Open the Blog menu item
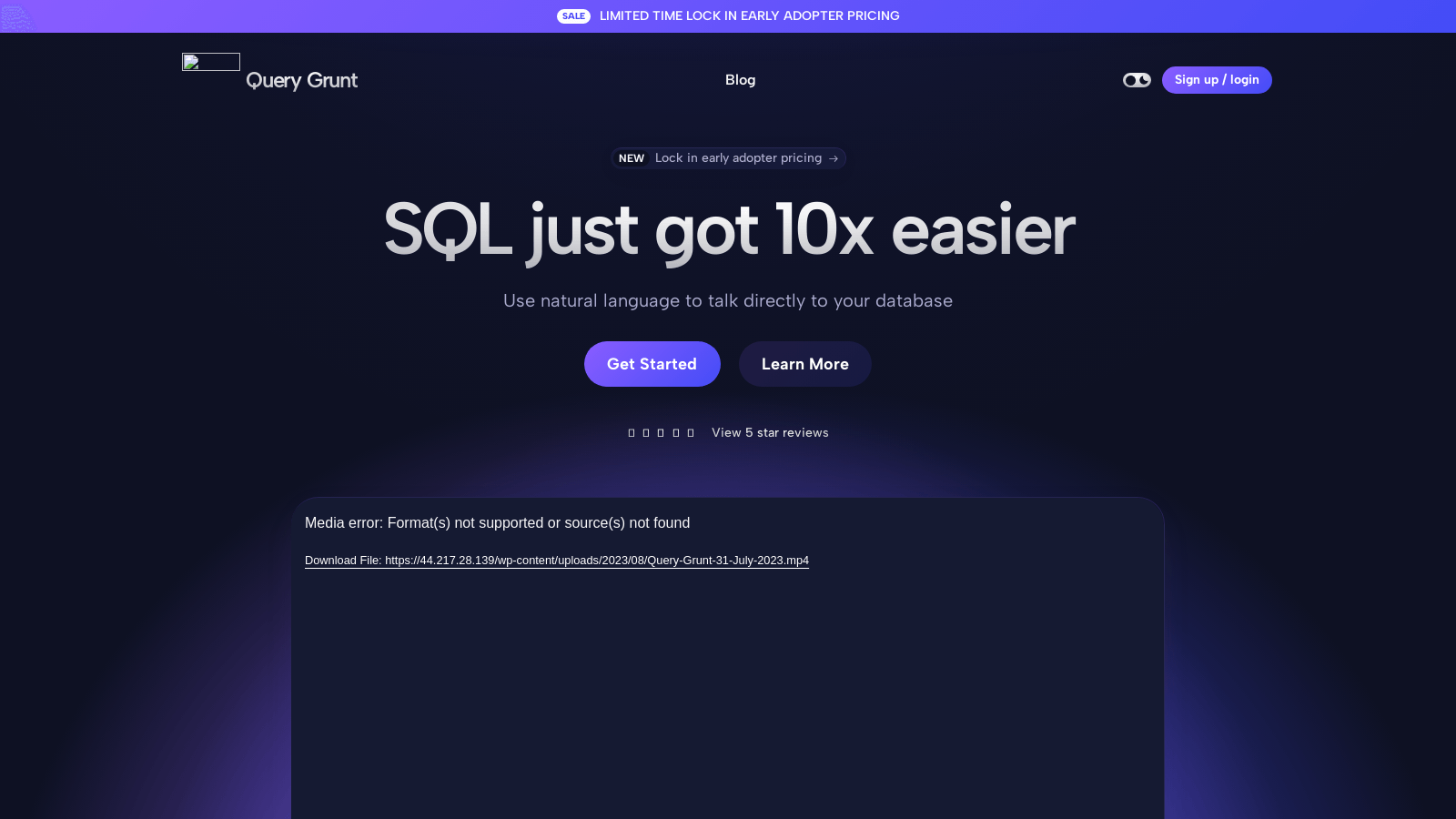The height and width of the screenshot is (819, 1456). tap(740, 80)
